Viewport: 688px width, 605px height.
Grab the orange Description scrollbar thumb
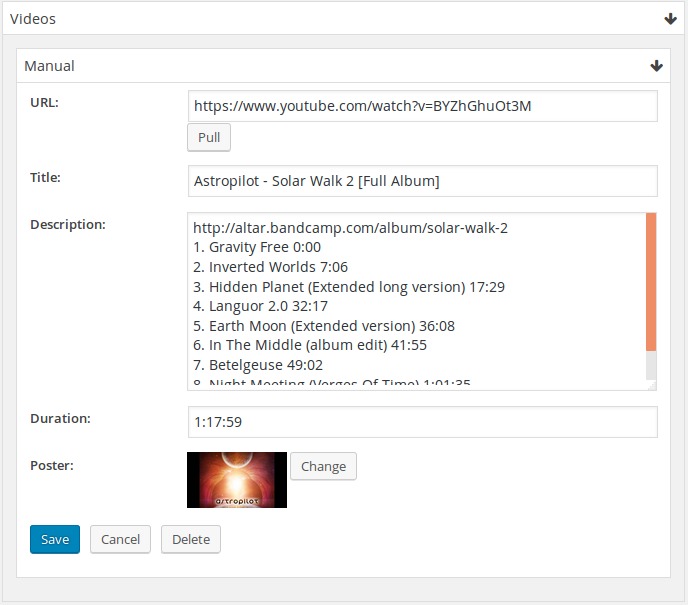tap(651, 282)
